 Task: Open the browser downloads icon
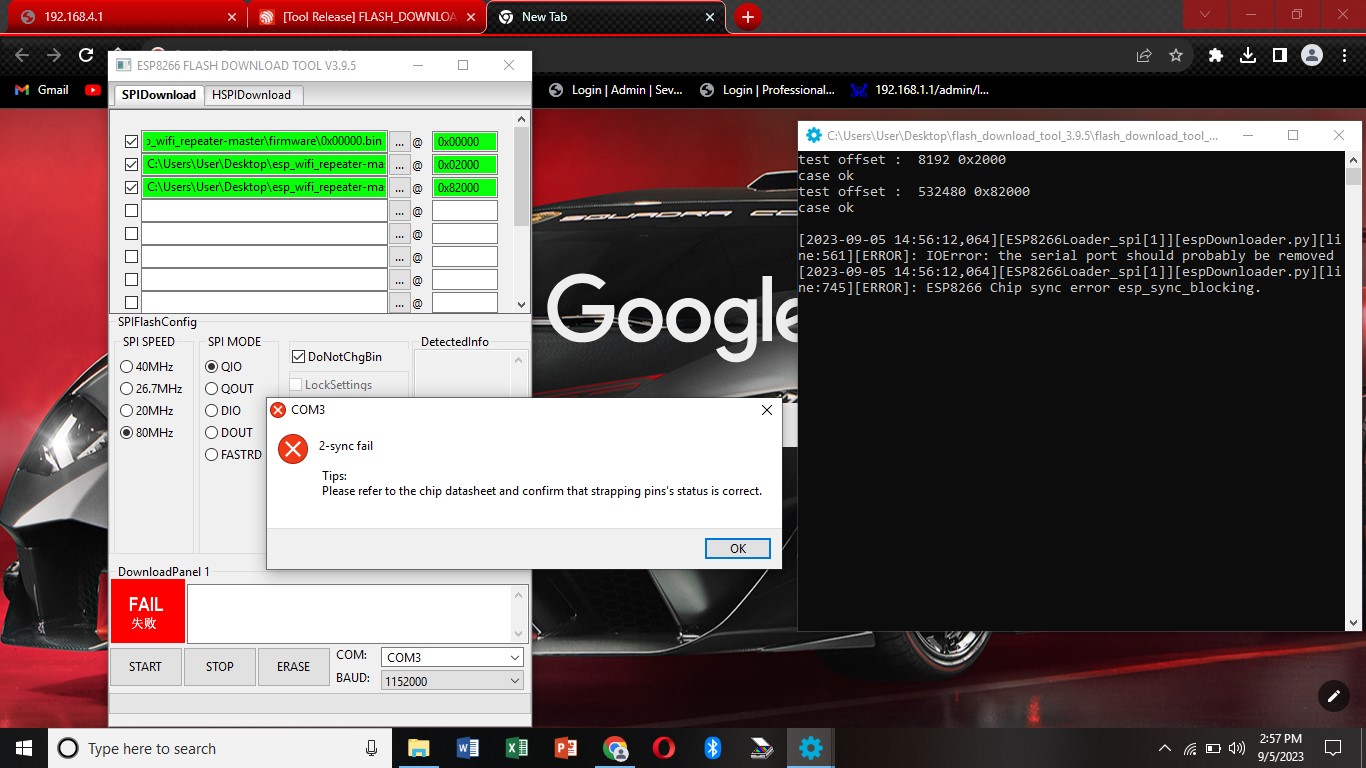[x=1248, y=56]
